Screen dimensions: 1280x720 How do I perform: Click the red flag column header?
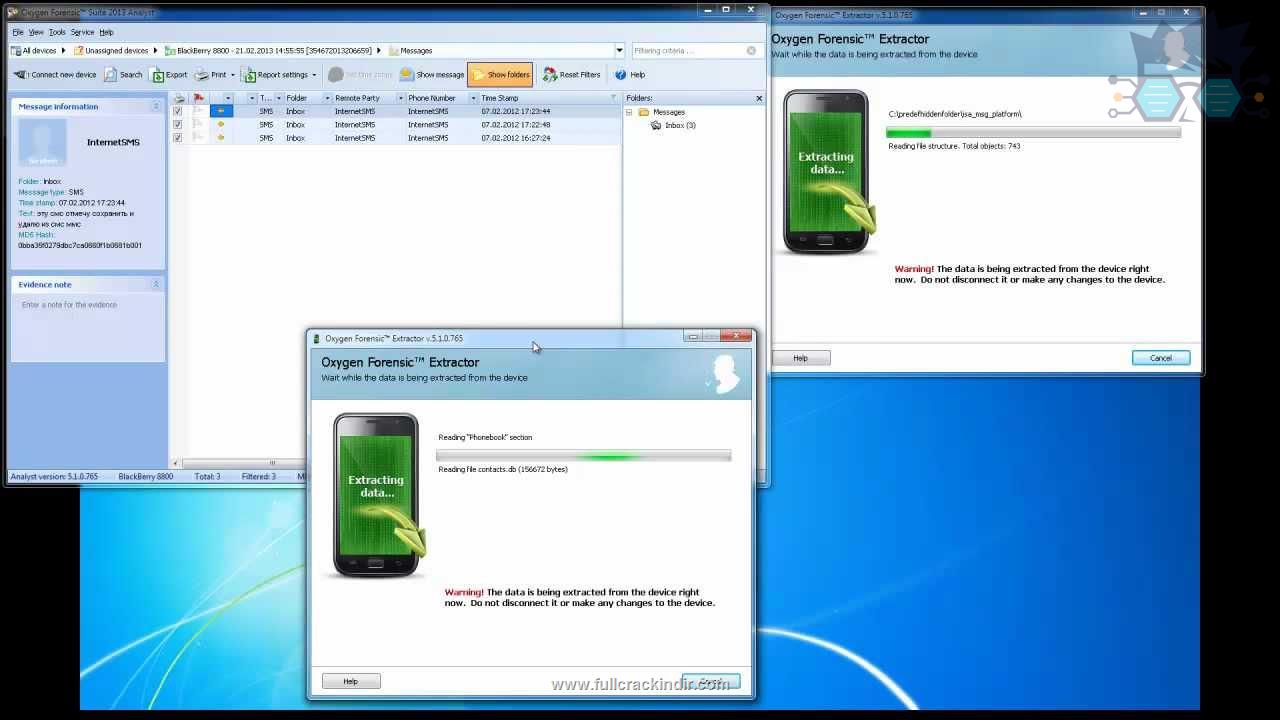click(198, 98)
